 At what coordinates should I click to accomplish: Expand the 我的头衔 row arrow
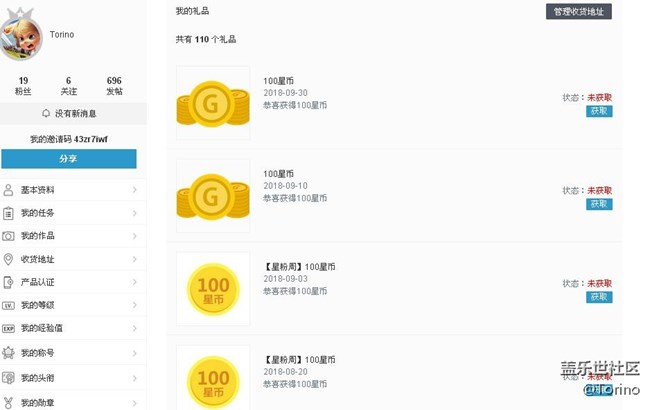click(x=135, y=378)
